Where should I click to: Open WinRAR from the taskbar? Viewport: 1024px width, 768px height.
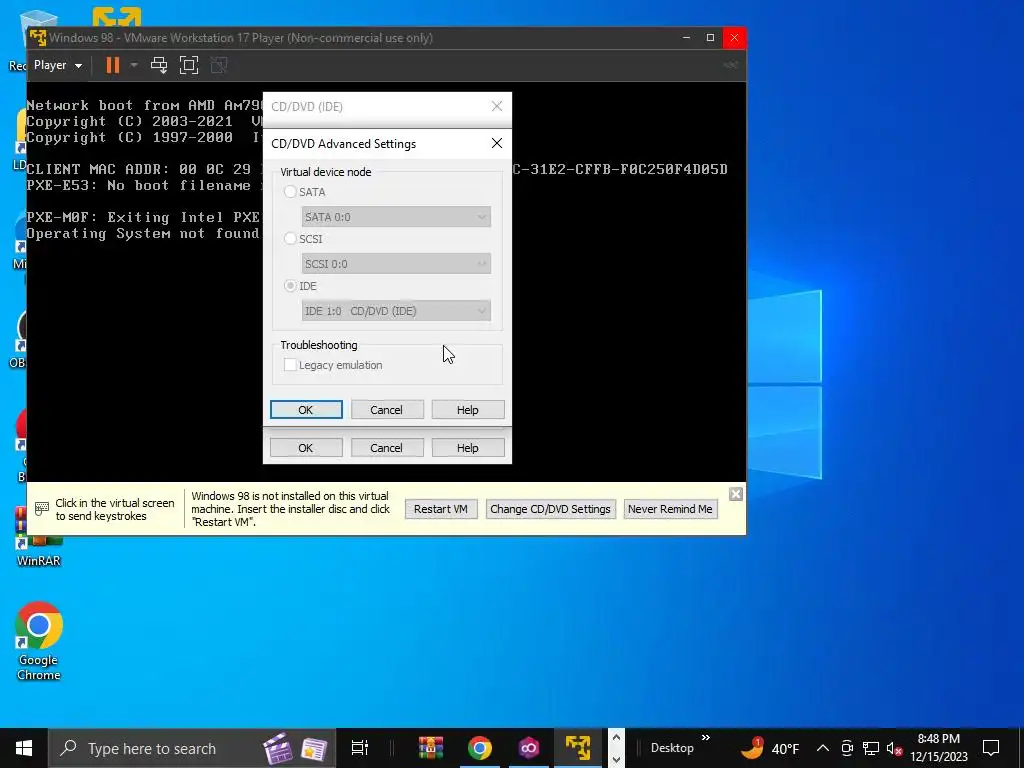[x=431, y=748]
